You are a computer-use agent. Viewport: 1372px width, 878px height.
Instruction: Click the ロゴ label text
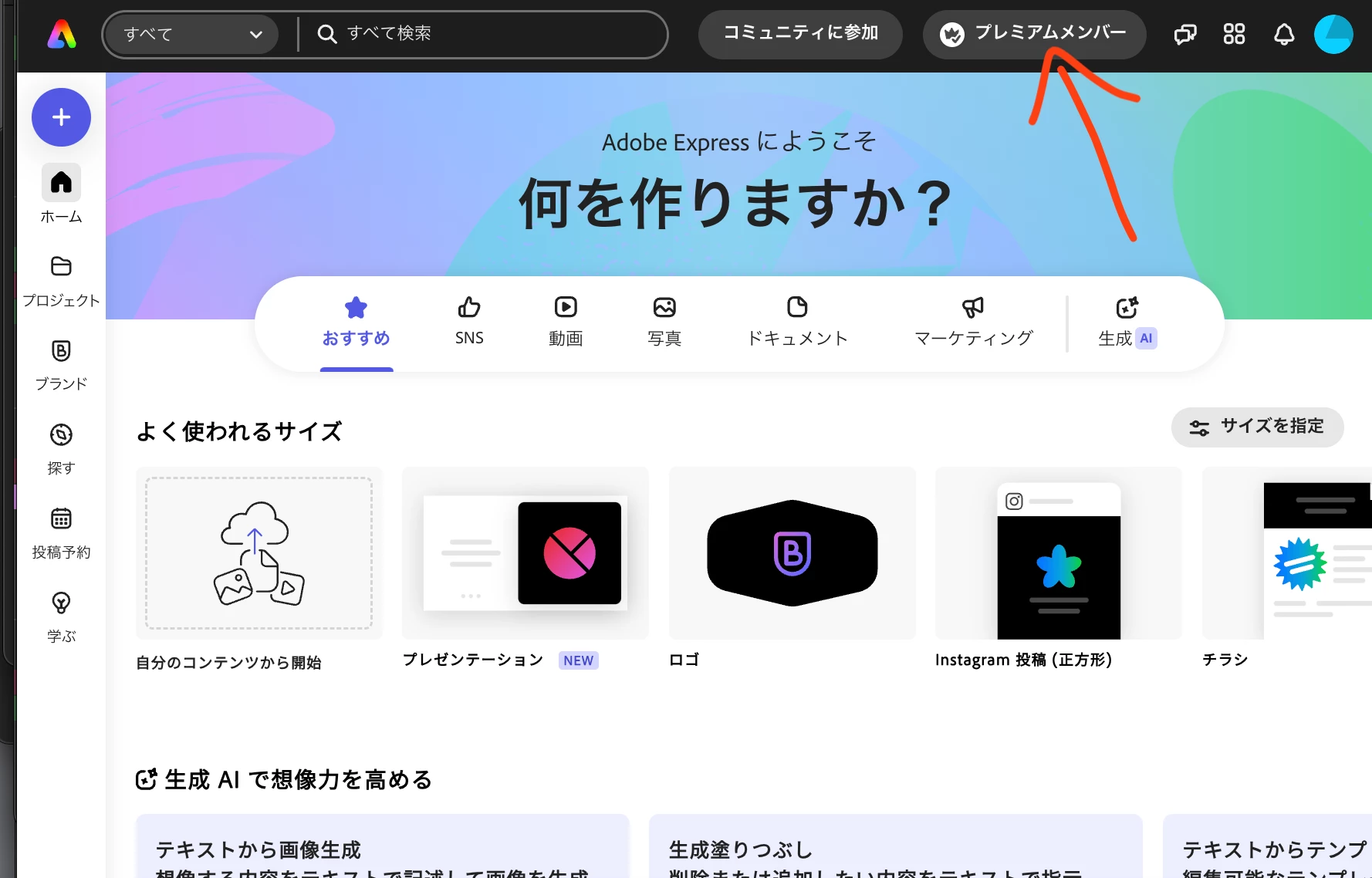[684, 660]
